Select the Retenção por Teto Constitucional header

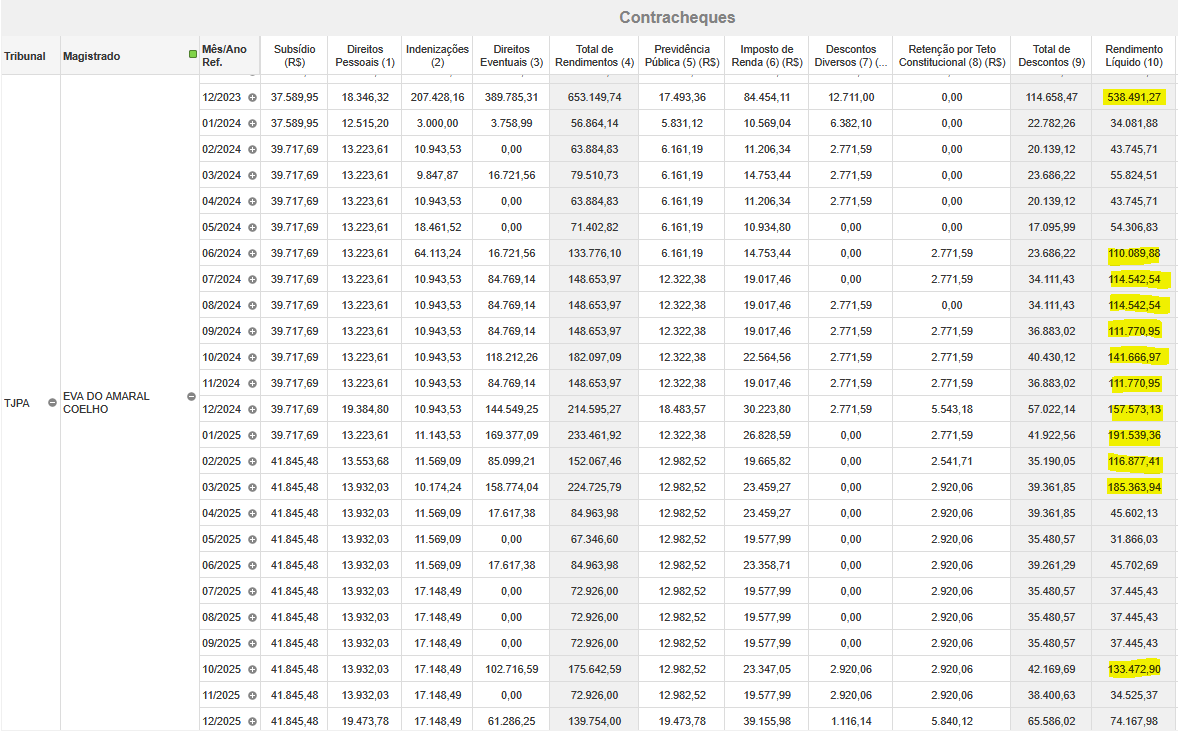tap(952, 56)
